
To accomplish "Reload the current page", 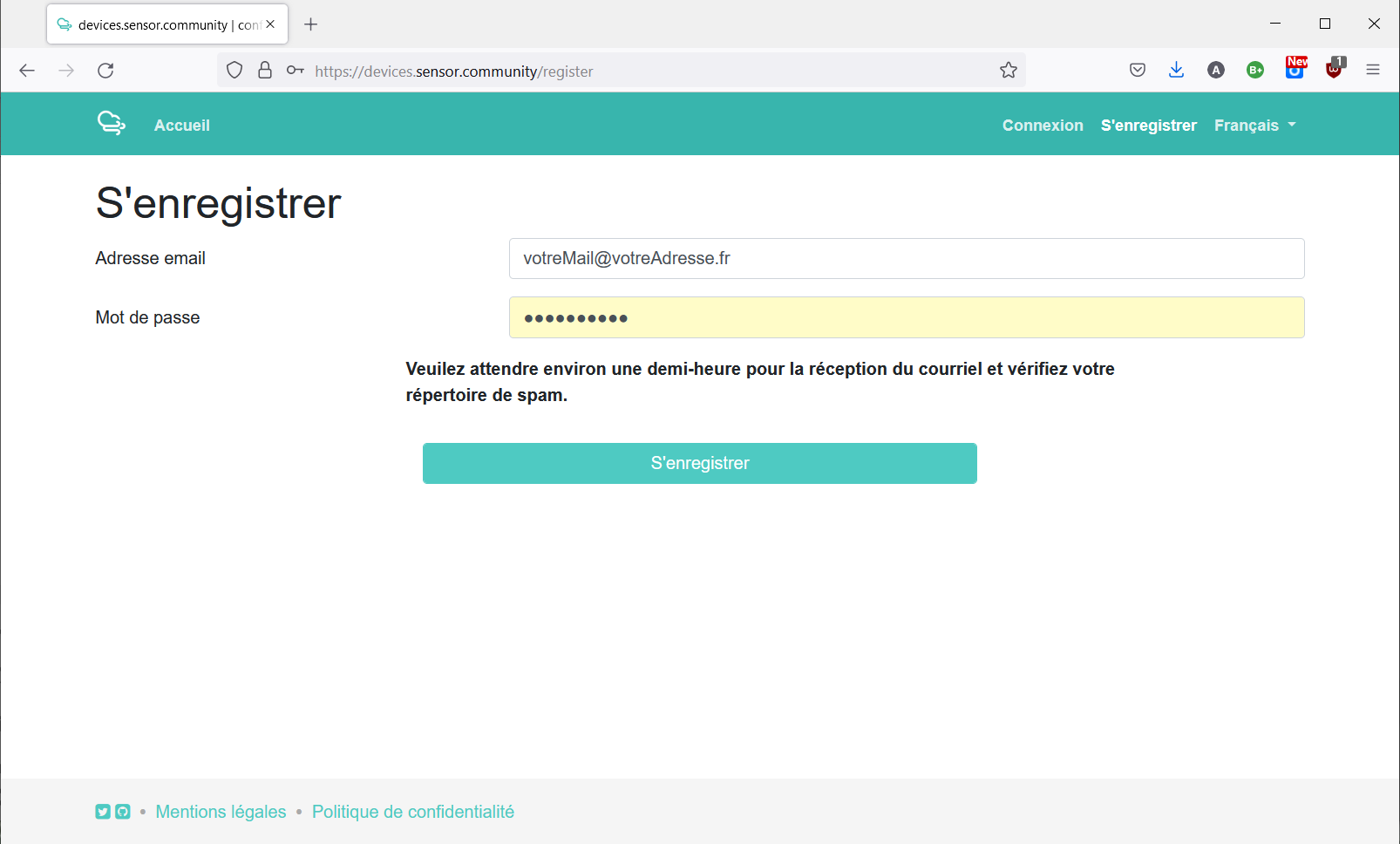I will coord(105,71).
